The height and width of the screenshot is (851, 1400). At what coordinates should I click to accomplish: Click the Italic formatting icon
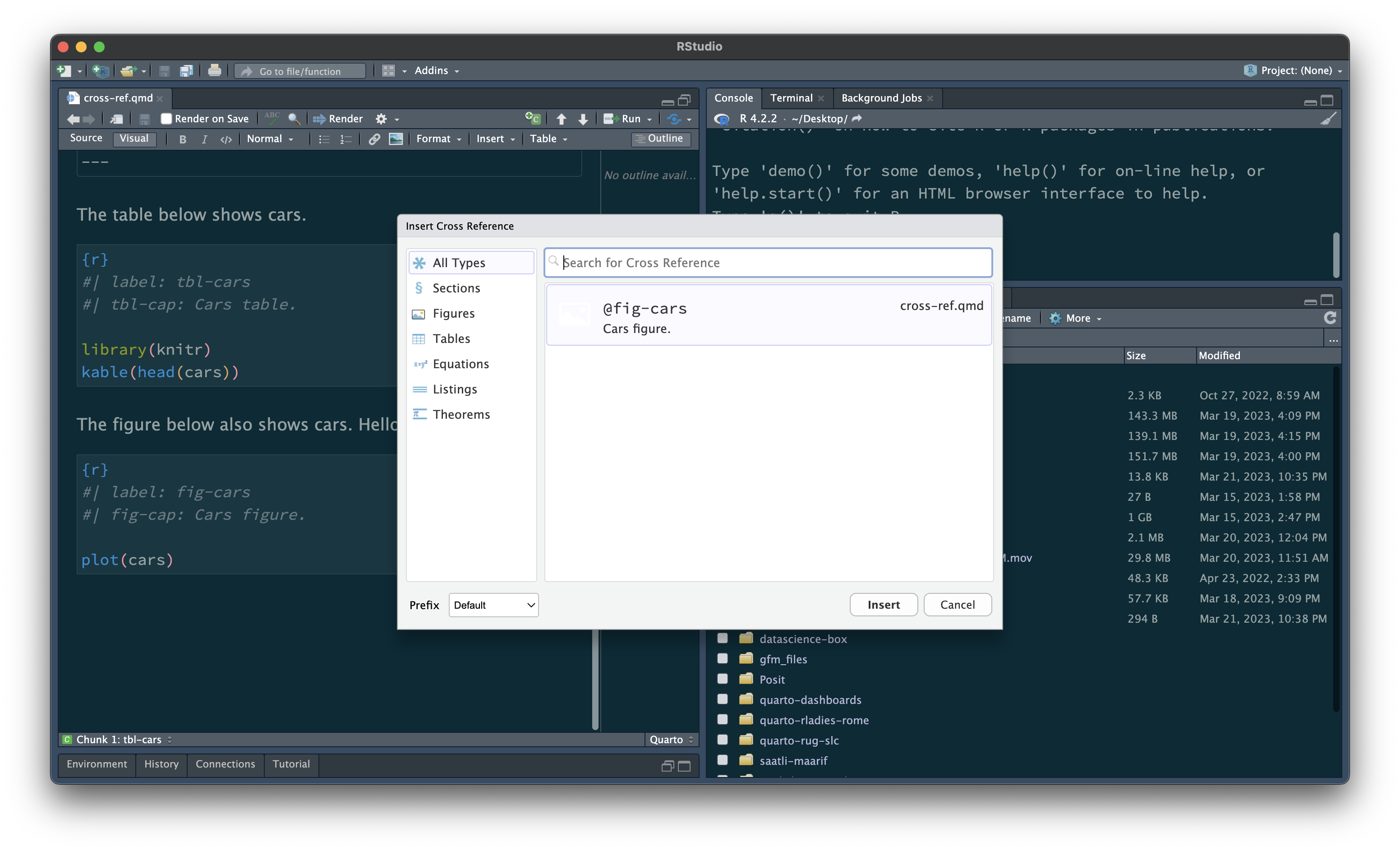tap(204, 139)
